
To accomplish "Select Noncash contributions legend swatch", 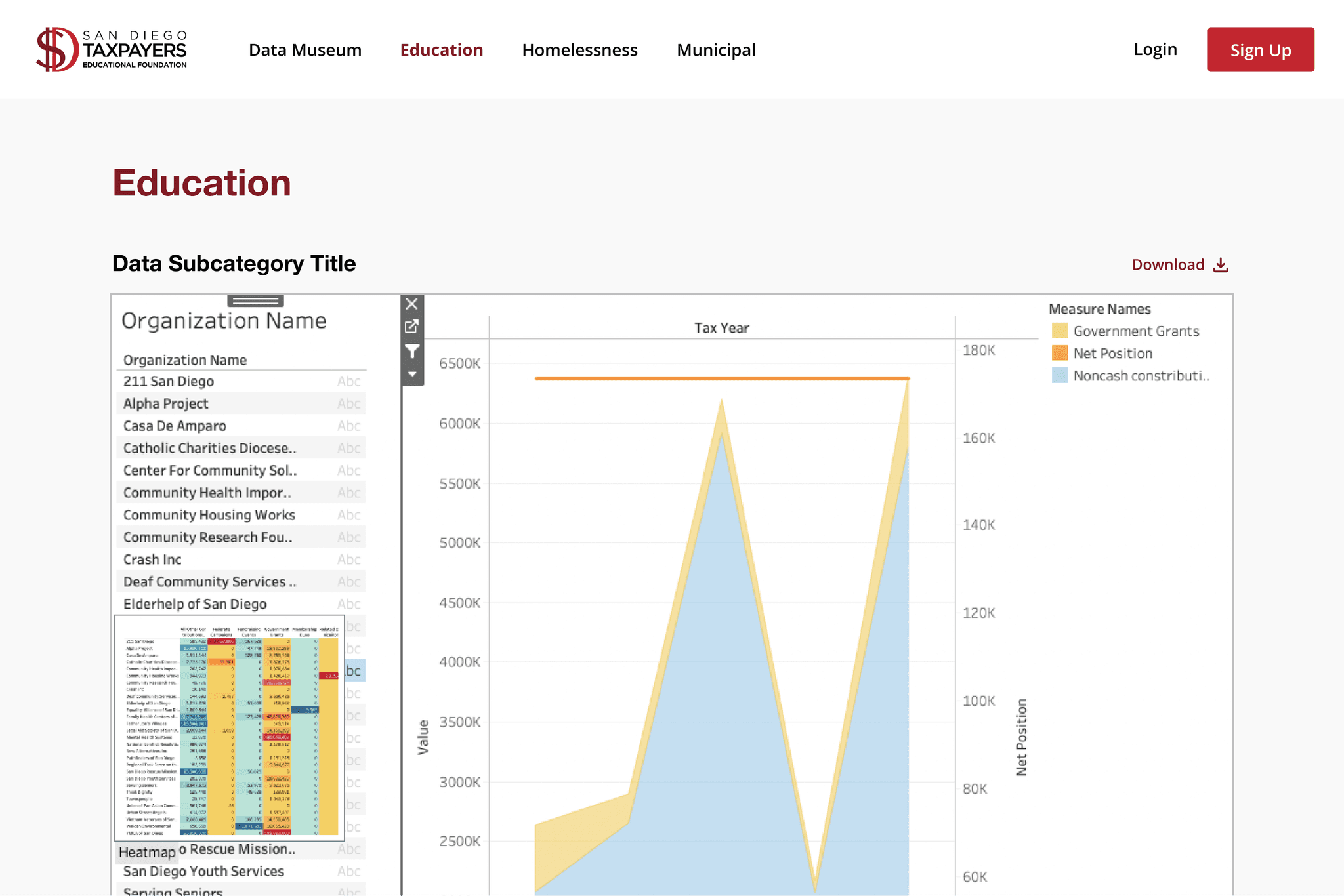I will (1059, 376).
